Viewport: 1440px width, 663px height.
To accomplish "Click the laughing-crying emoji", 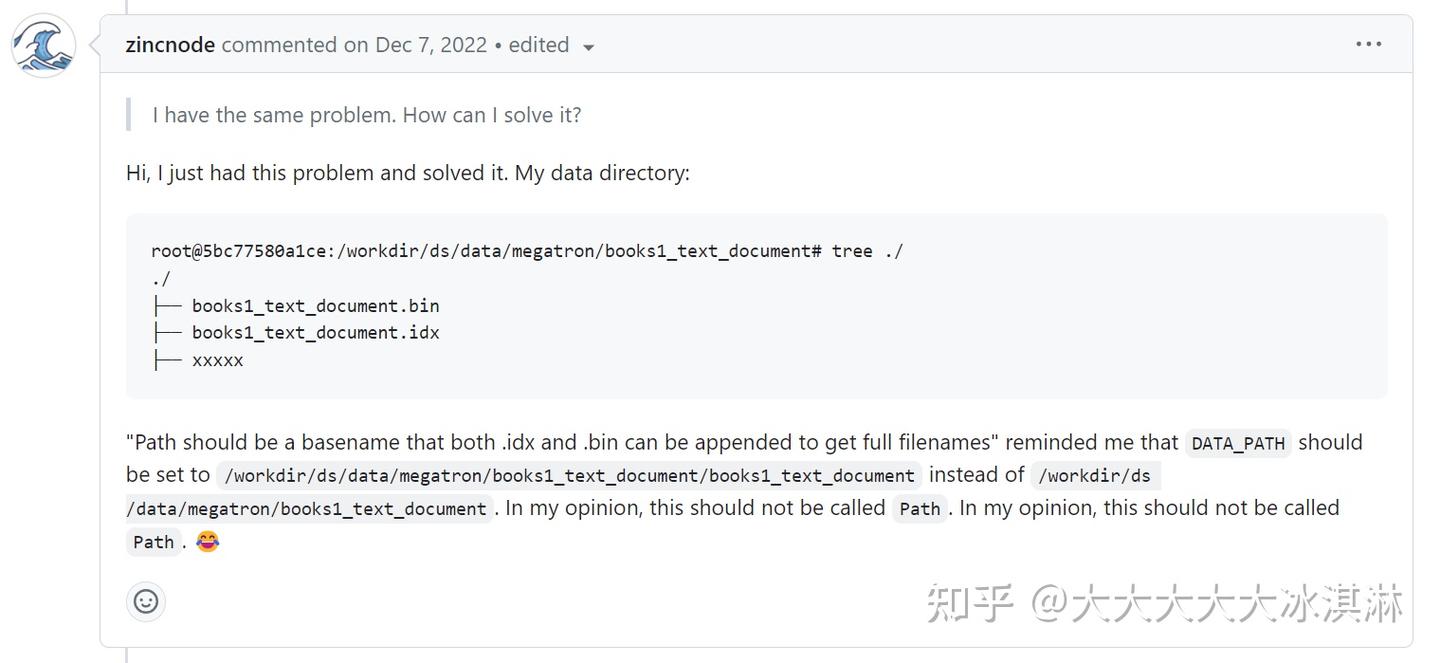I will tap(207, 542).
